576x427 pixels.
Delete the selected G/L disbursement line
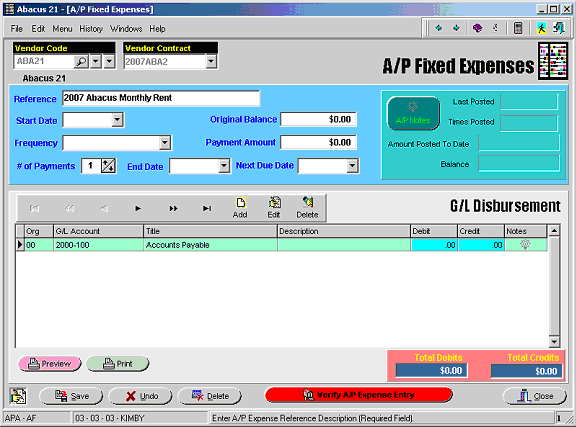tap(307, 208)
